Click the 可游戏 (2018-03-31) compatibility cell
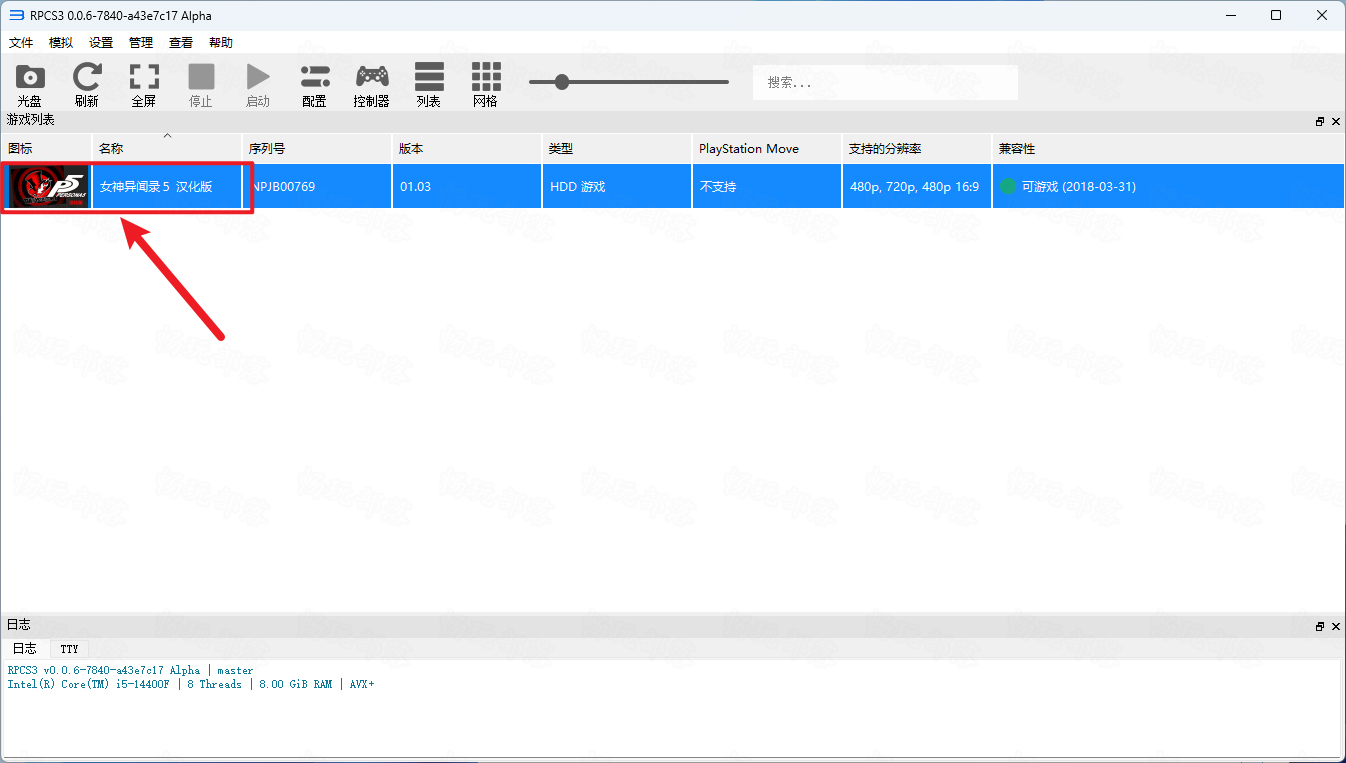Viewport: 1346px width, 763px height. point(1168,187)
